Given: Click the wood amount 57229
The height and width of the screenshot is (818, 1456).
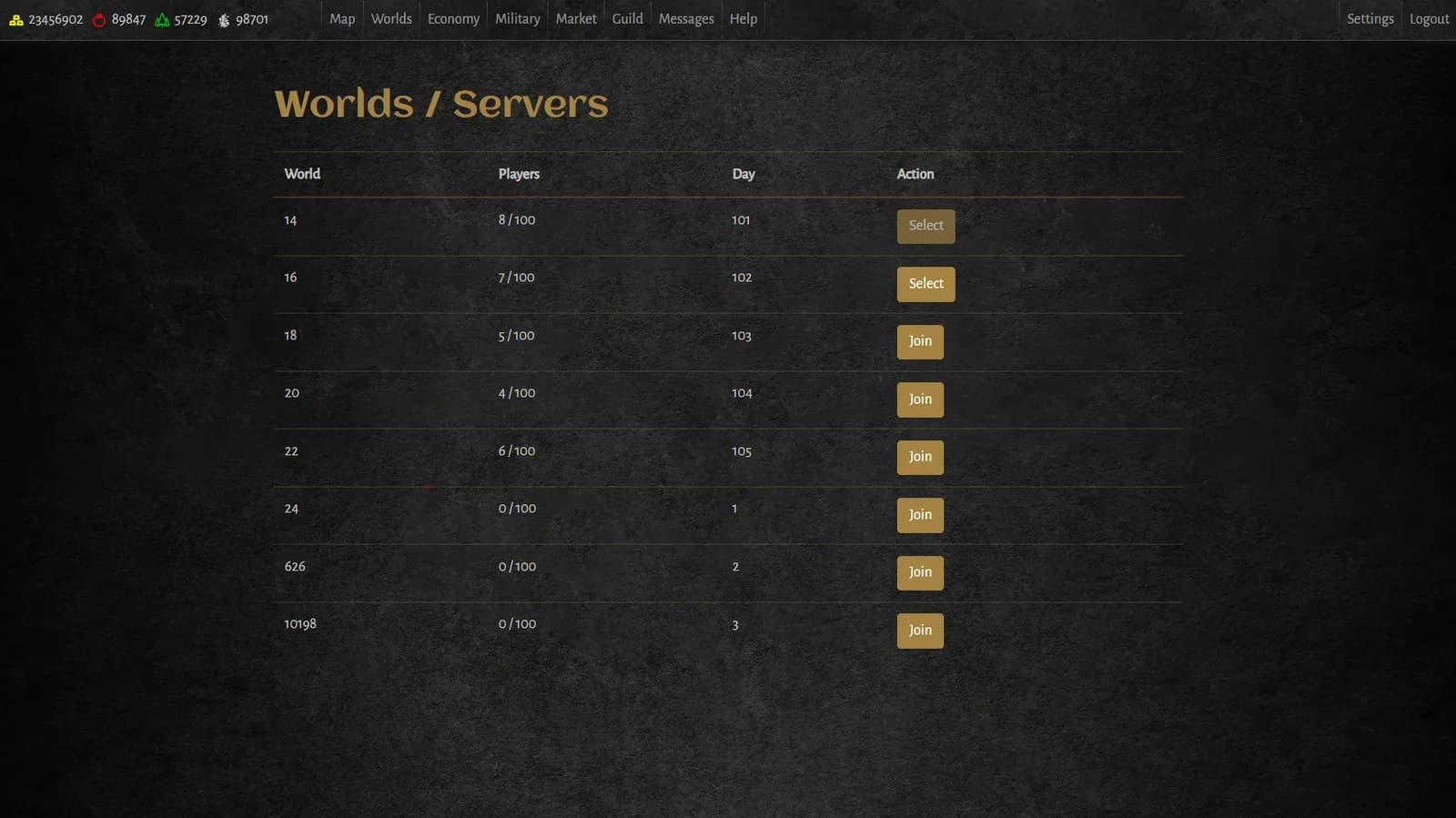Looking at the screenshot, I should [x=190, y=19].
